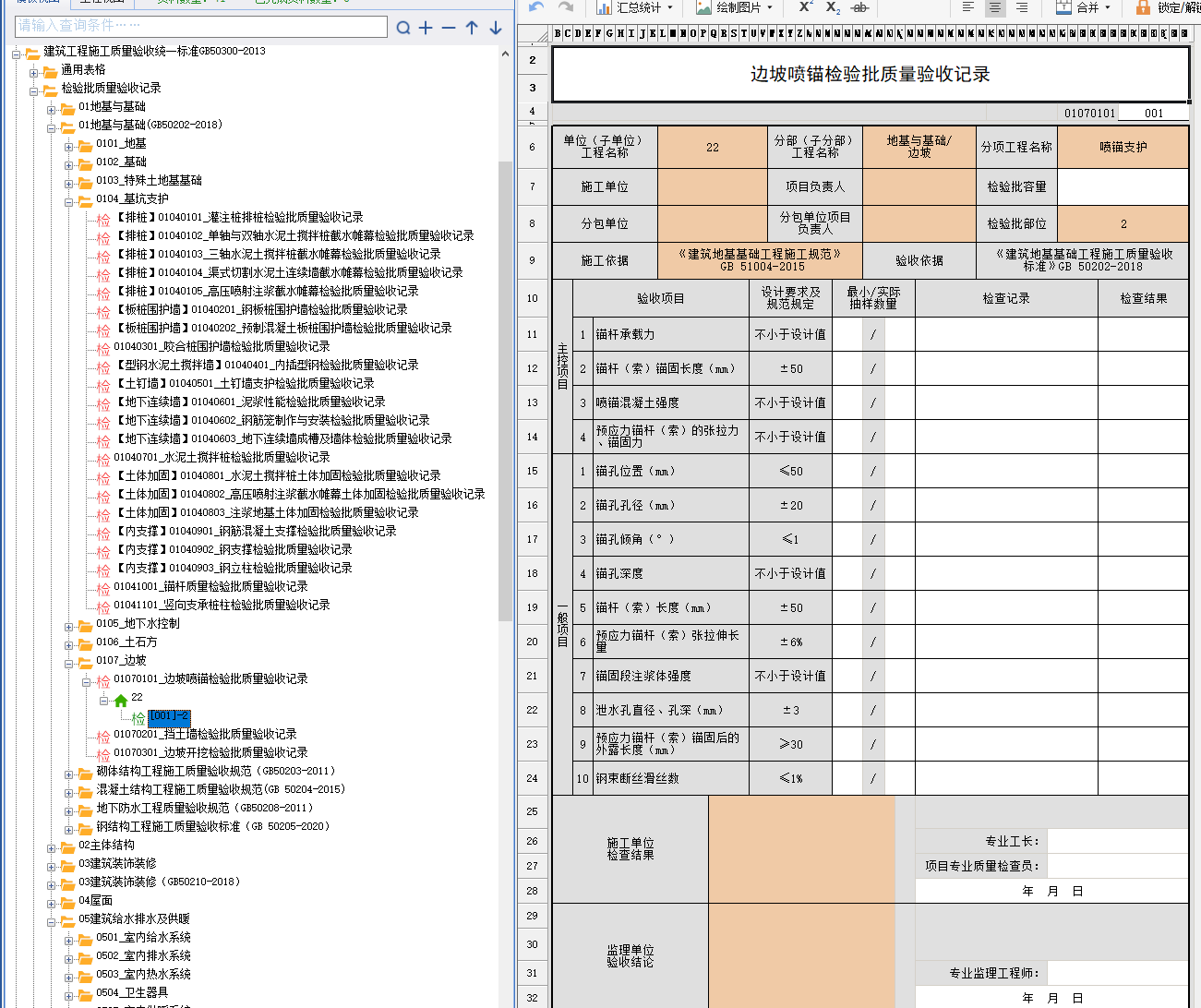Click green 检 icon beside [001]-2
The width and height of the screenshot is (1201, 1008).
(x=138, y=718)
